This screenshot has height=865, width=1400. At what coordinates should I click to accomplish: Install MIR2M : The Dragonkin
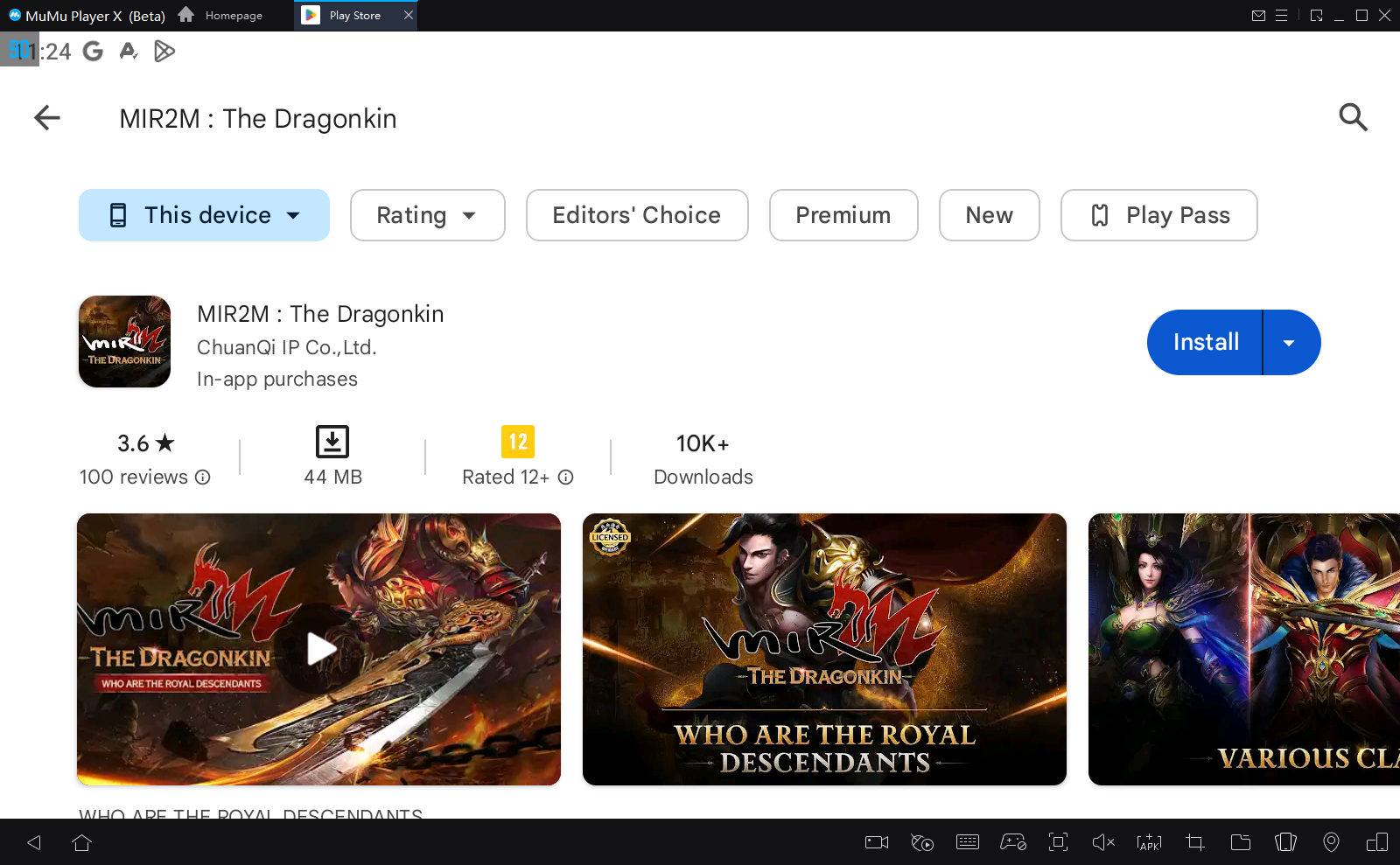point(1205,343)
